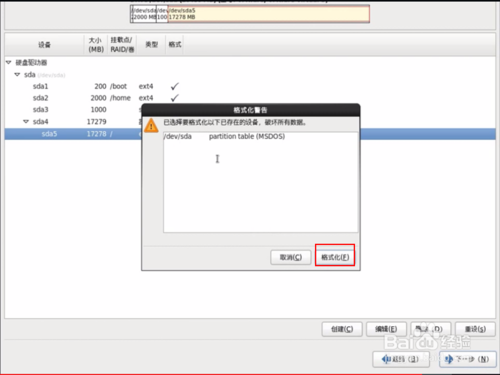
Task: Select the highlighted sda5 partition row
Action: (x=73, y=134)
